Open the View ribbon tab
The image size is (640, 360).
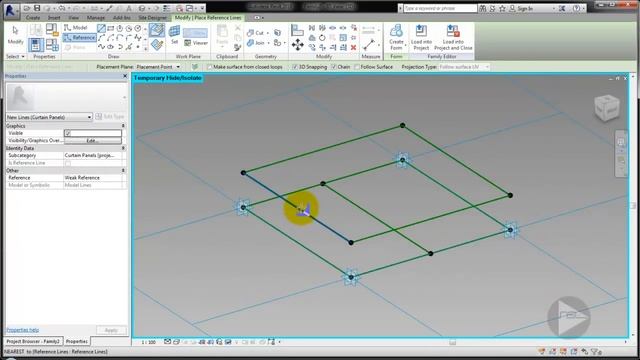coord(73,18)
